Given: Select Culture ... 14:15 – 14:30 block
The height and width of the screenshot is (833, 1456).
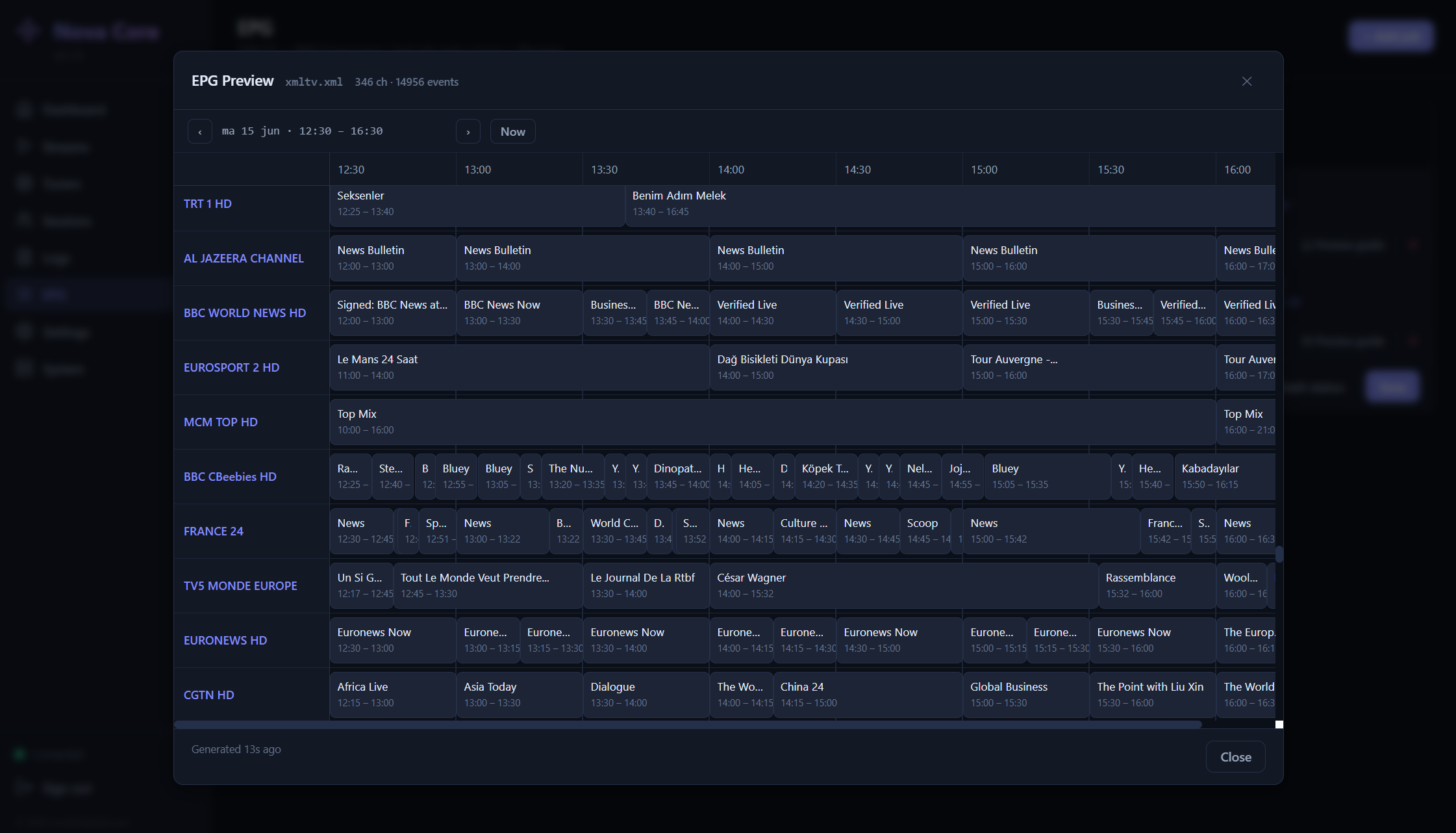Looking at the screenshot, I should click(x=804, y=531).
